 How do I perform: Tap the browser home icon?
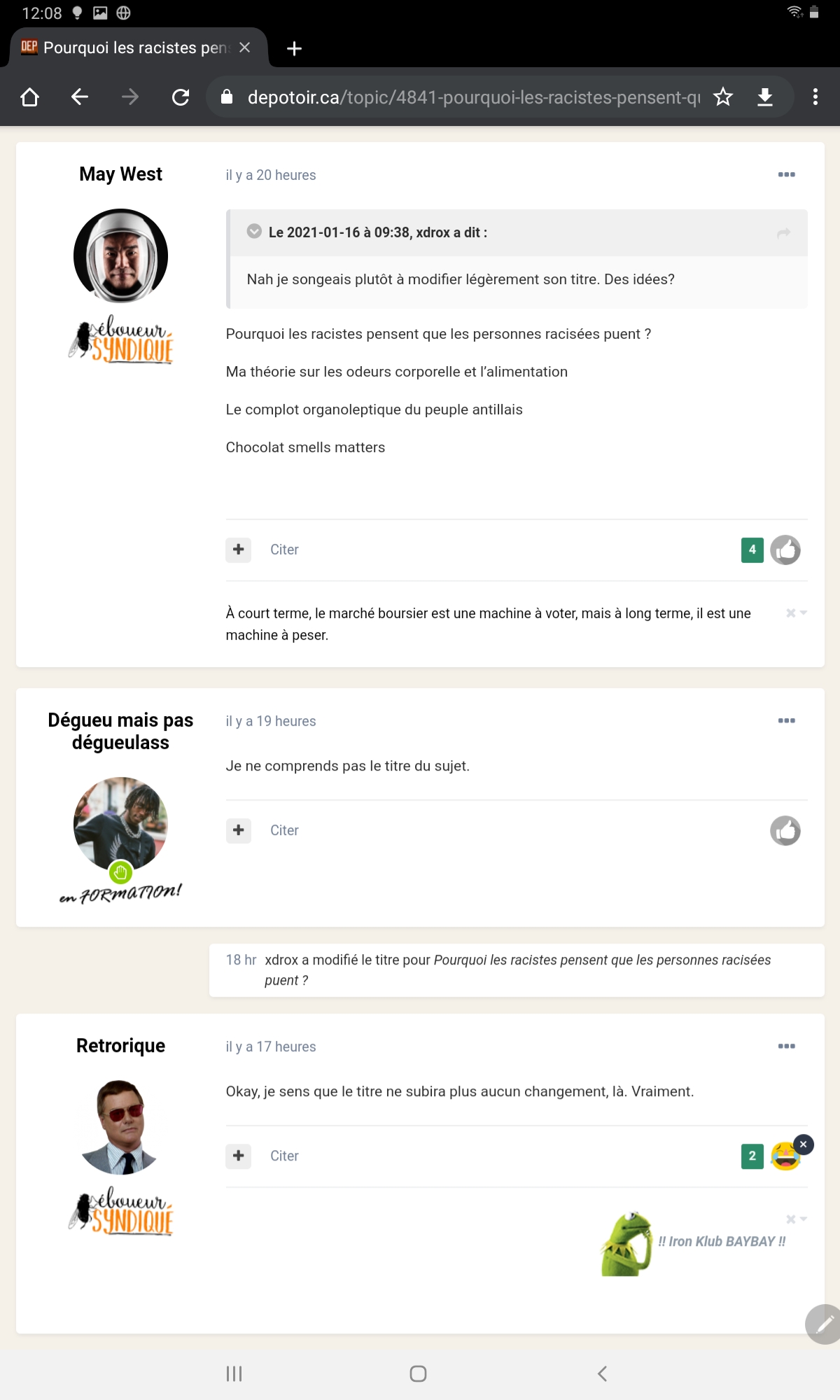(x=30, y=97)
